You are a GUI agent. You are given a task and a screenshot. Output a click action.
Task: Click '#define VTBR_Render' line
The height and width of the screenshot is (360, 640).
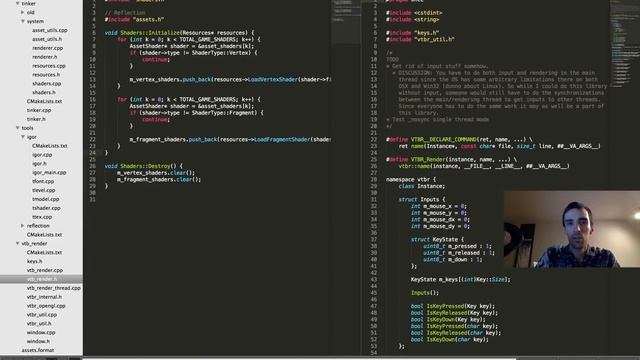pos(451,159)
